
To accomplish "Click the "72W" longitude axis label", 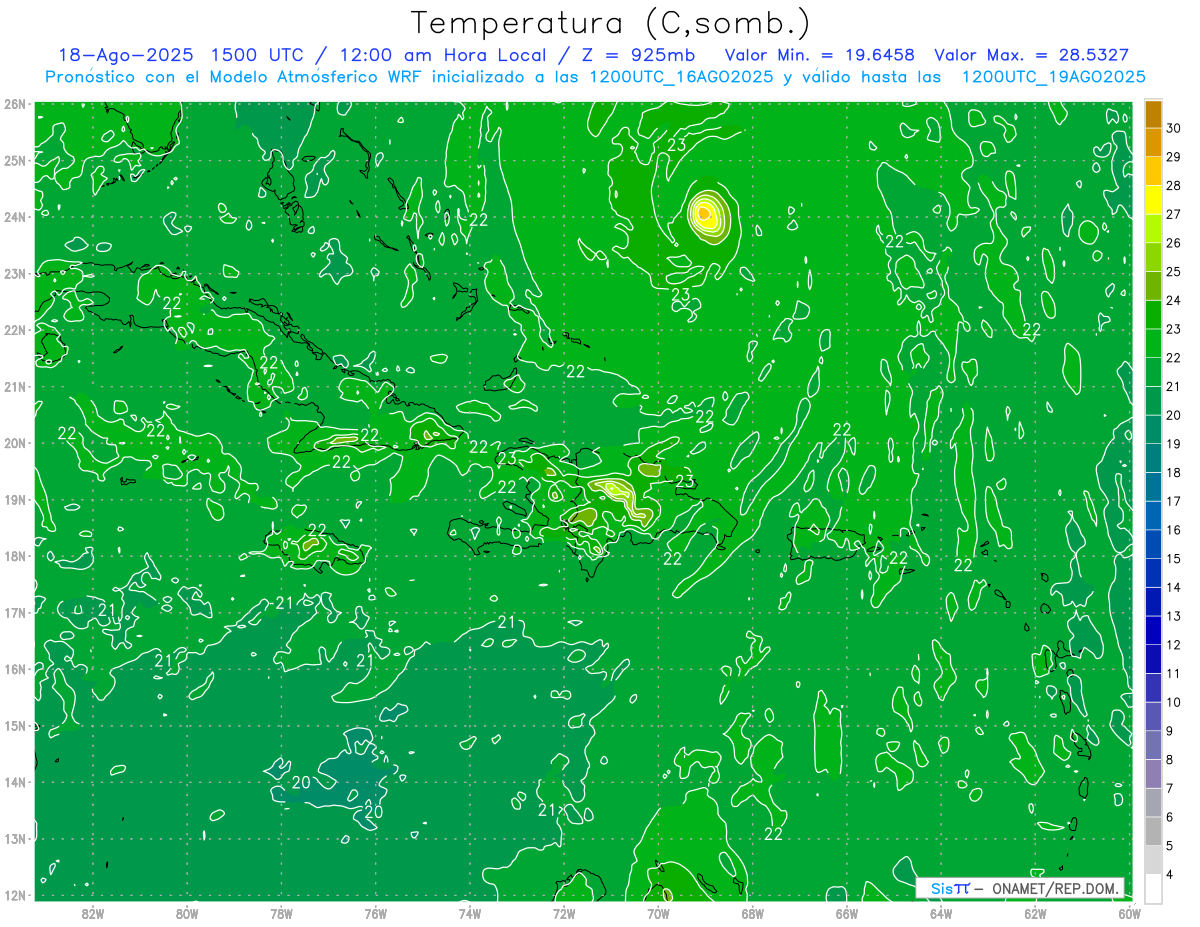I will pos(564,913).
